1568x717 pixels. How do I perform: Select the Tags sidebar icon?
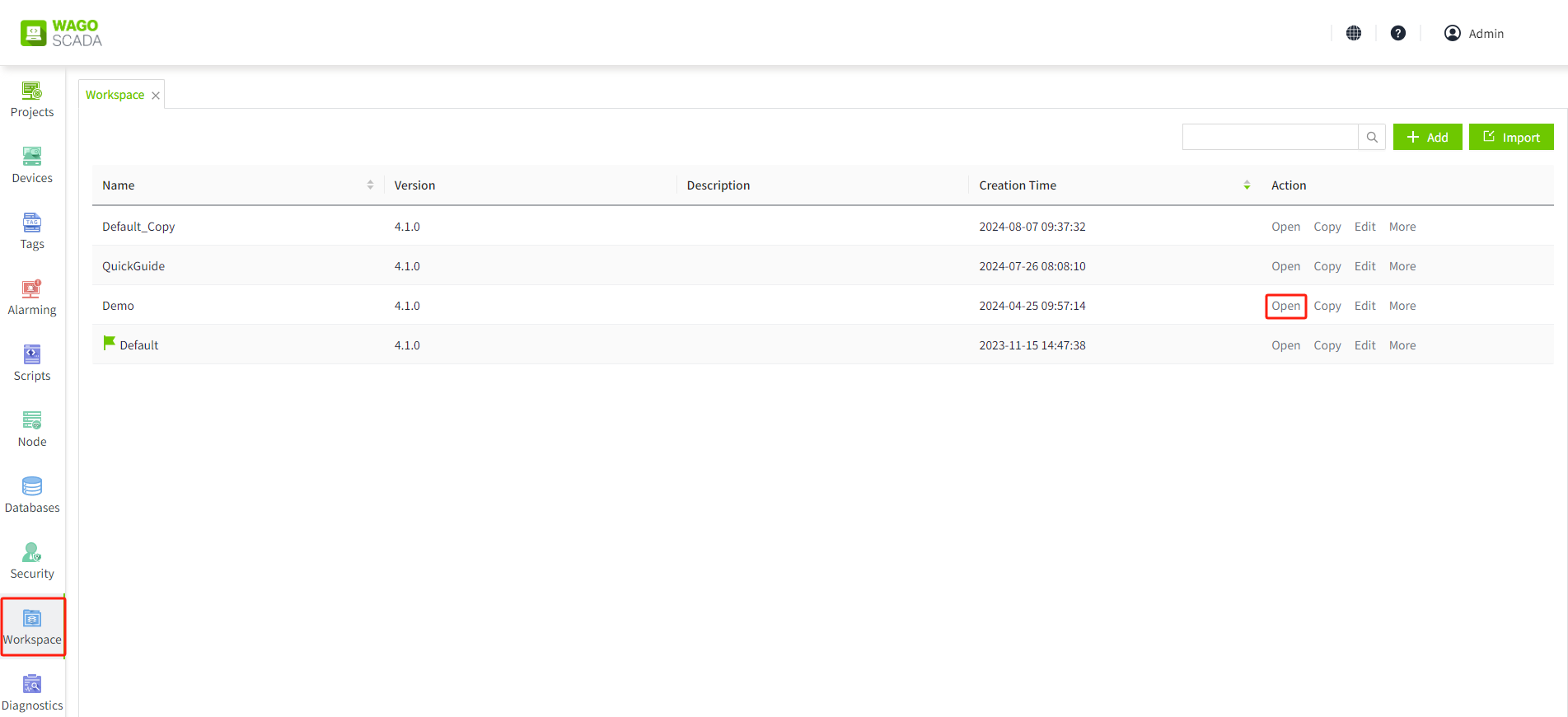pyautogui.click(x=32, y=232)
